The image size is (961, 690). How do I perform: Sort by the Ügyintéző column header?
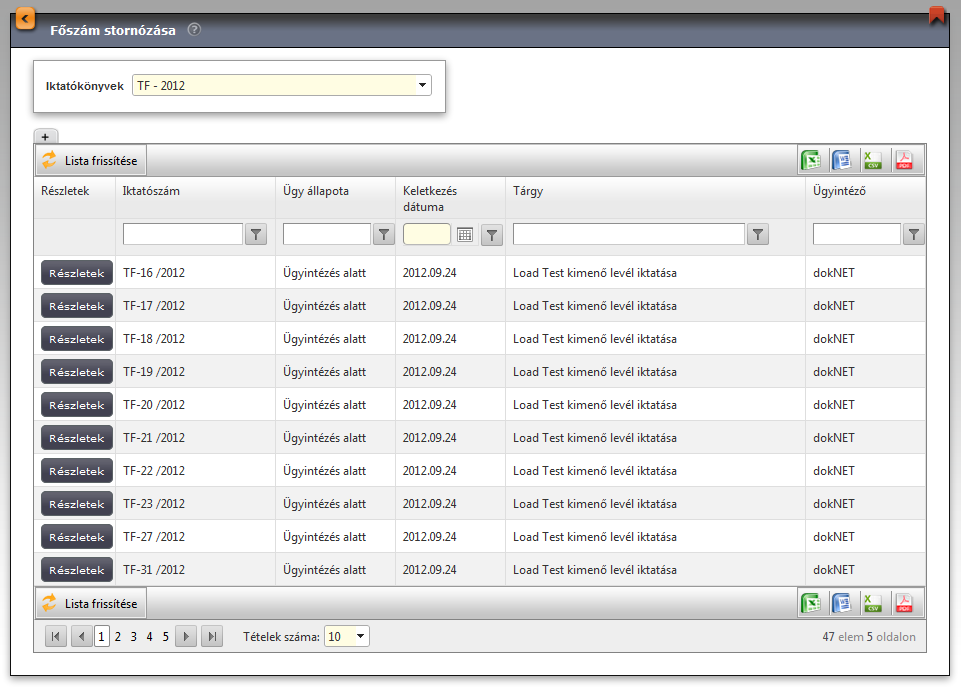point(839,191)
